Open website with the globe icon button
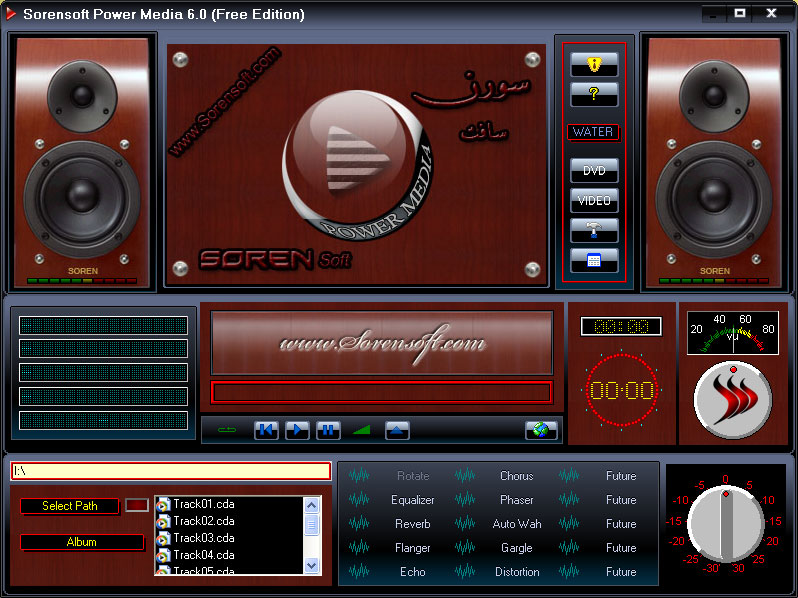The image size is (798, 598). click(x=541, y=430)
